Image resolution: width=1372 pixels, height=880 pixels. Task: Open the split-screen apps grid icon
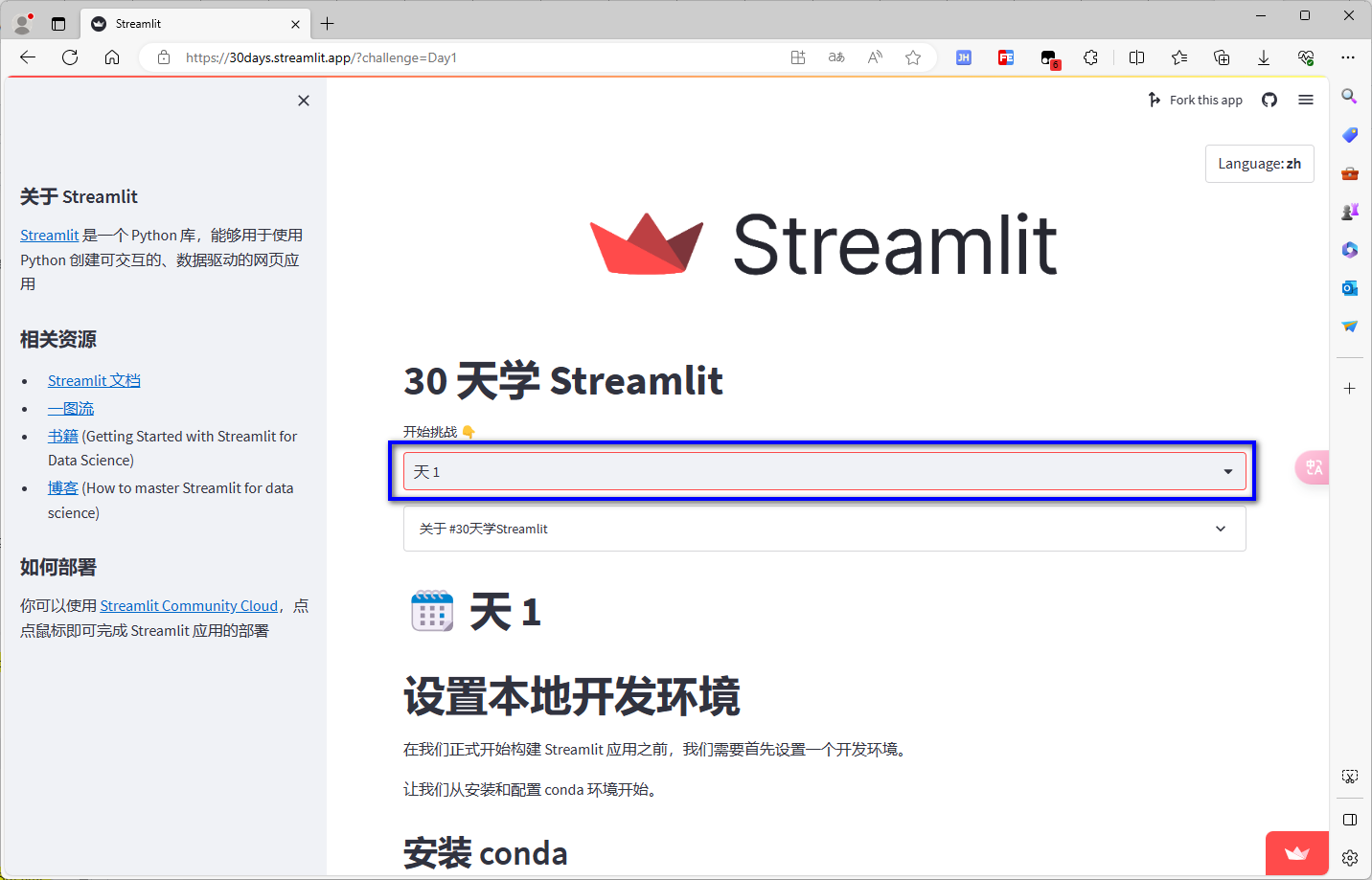pos(798,57)
